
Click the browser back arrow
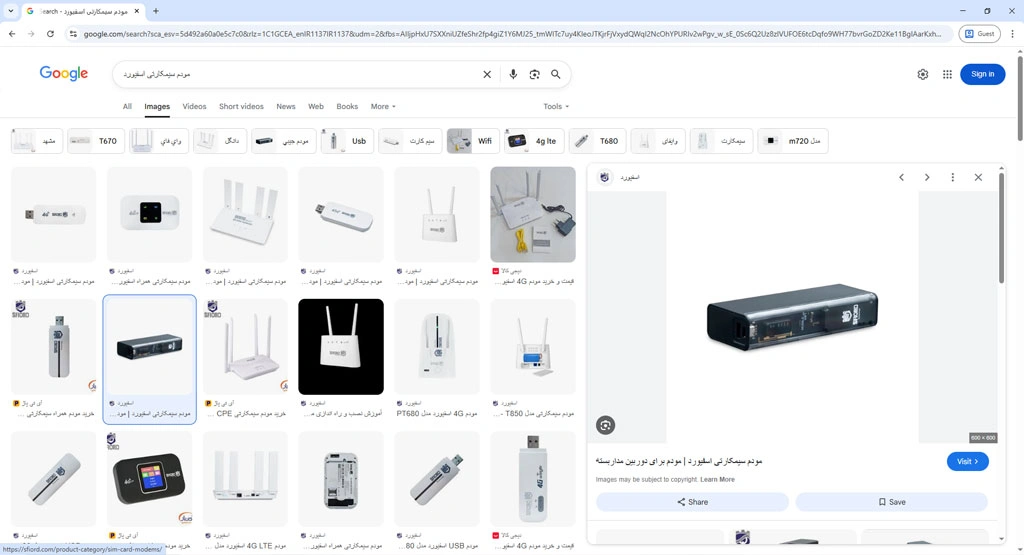[12, 33]
